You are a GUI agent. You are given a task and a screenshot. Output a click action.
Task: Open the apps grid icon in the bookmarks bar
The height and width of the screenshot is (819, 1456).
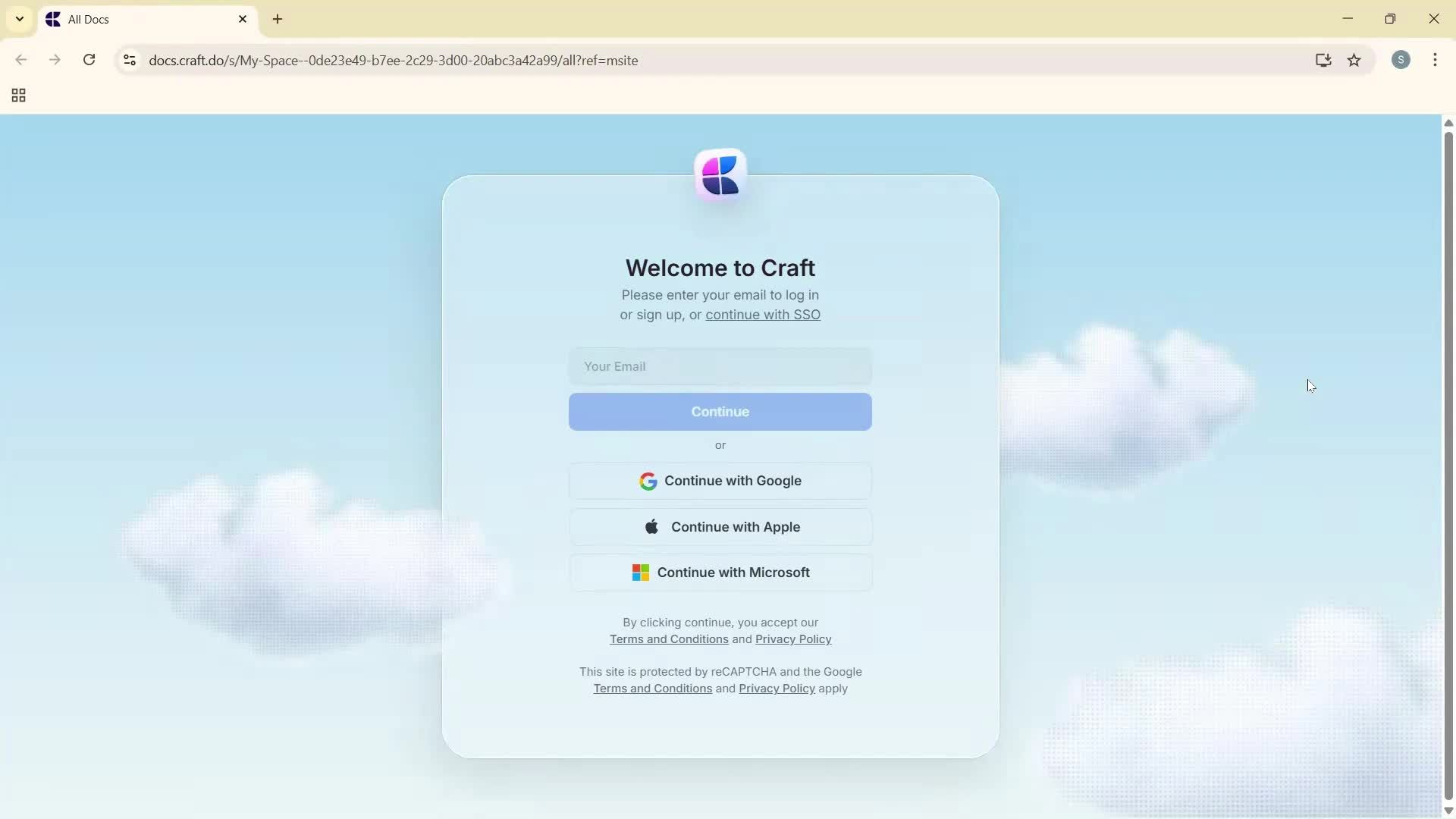click(x=19, y=96)
